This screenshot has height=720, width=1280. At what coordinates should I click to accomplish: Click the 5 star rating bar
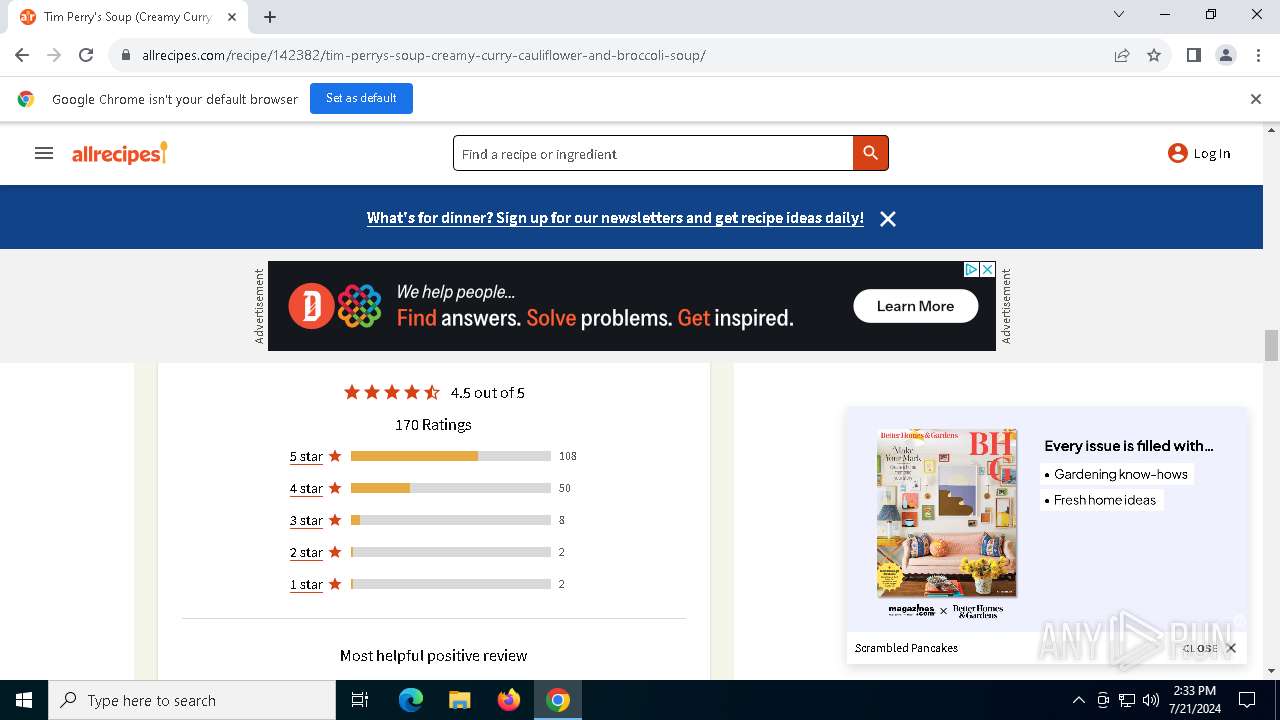[x=451, y=456]
